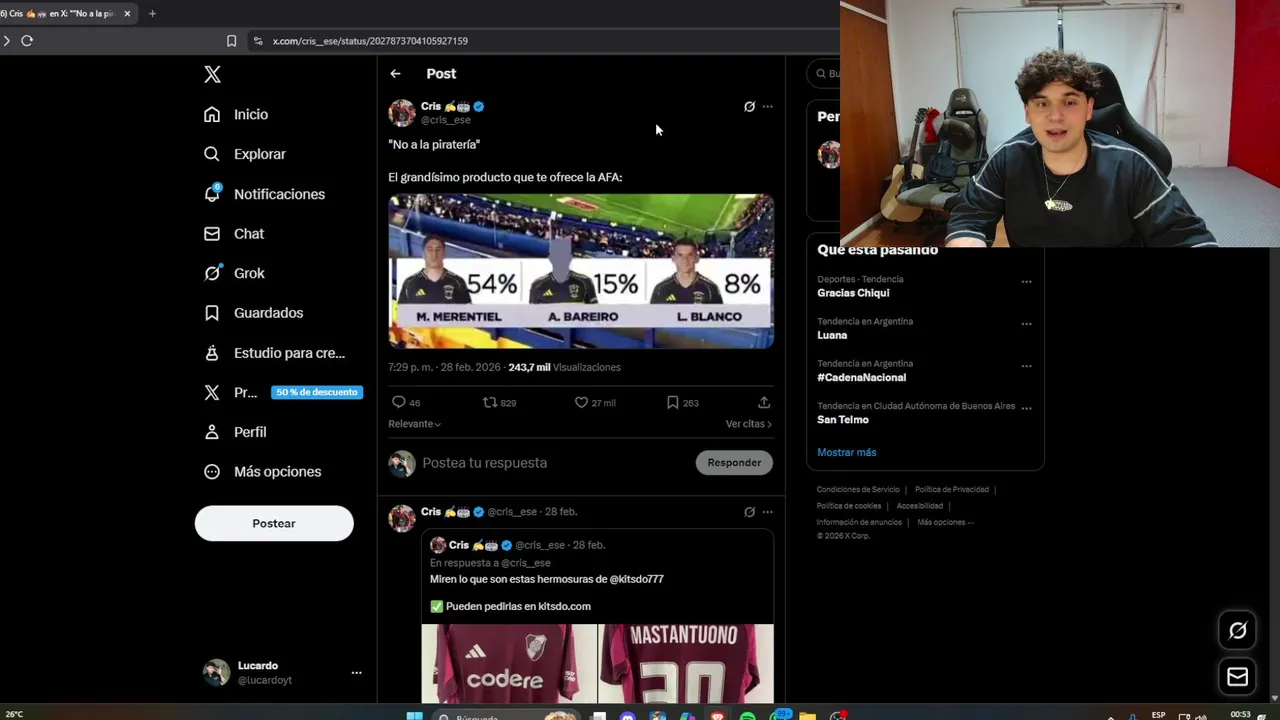This screenshot has height=720, width=1280.
Task: Click the Postear button
Action: click(x=274, y=523)
